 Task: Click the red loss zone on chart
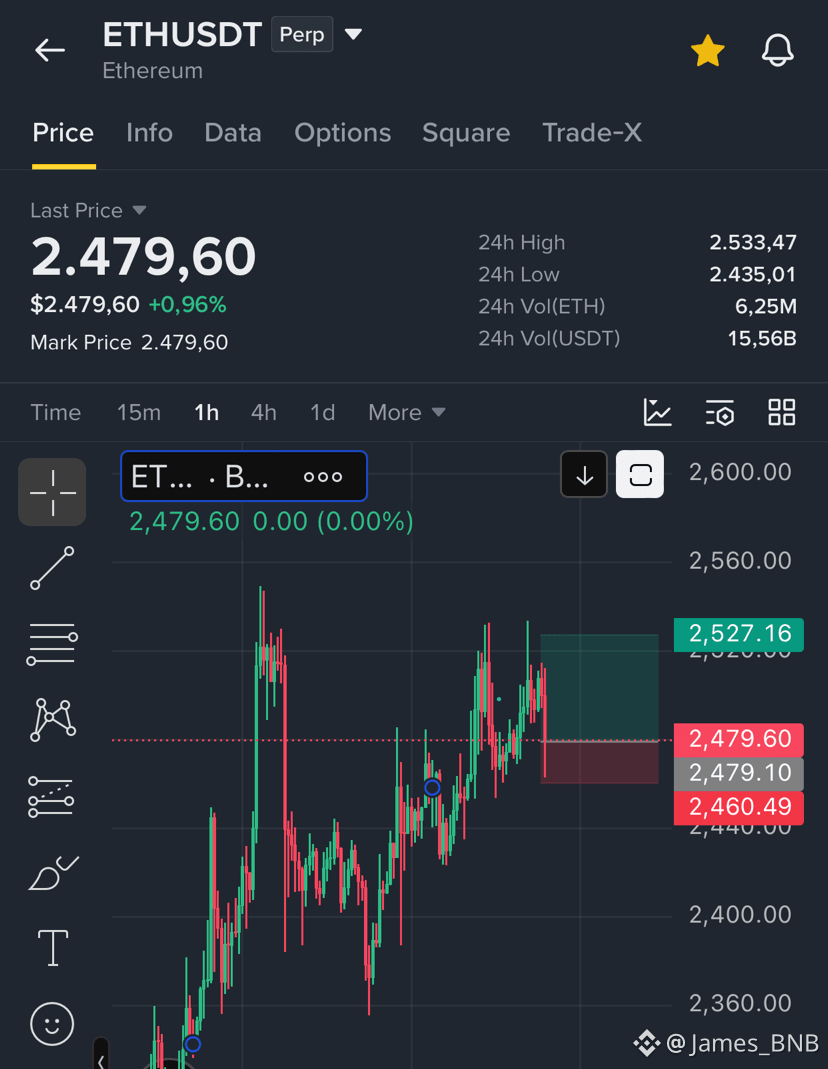[x=600, y=762]
